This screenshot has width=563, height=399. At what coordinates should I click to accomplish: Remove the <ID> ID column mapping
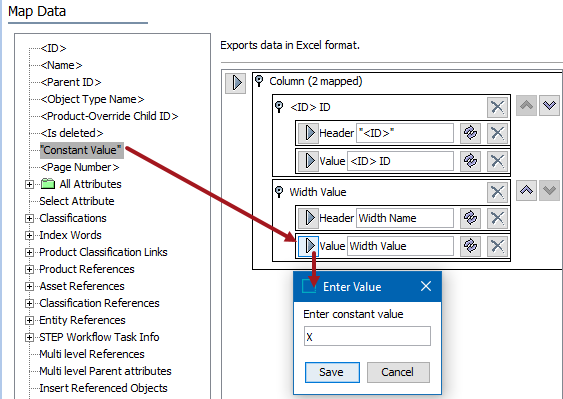point(497,107)
